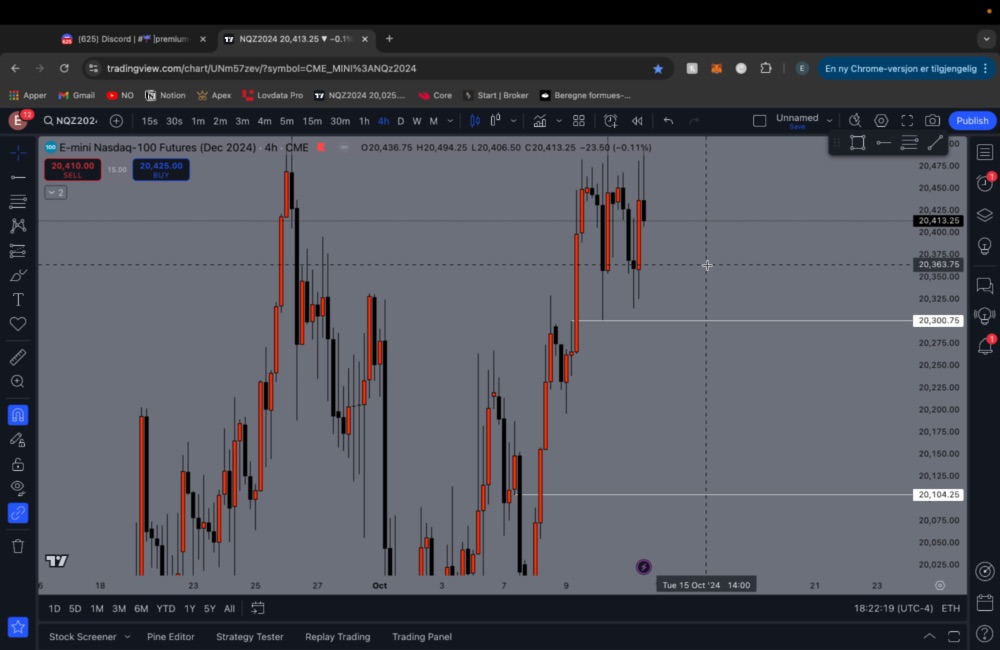Expand the indicator templates dropdown arrow

[559, 121]
